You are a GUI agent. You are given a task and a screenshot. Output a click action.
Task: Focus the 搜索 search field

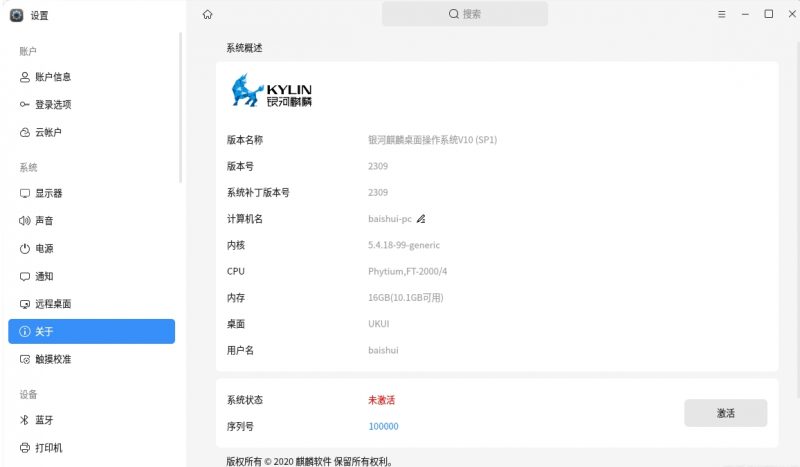tap(465, 14)
